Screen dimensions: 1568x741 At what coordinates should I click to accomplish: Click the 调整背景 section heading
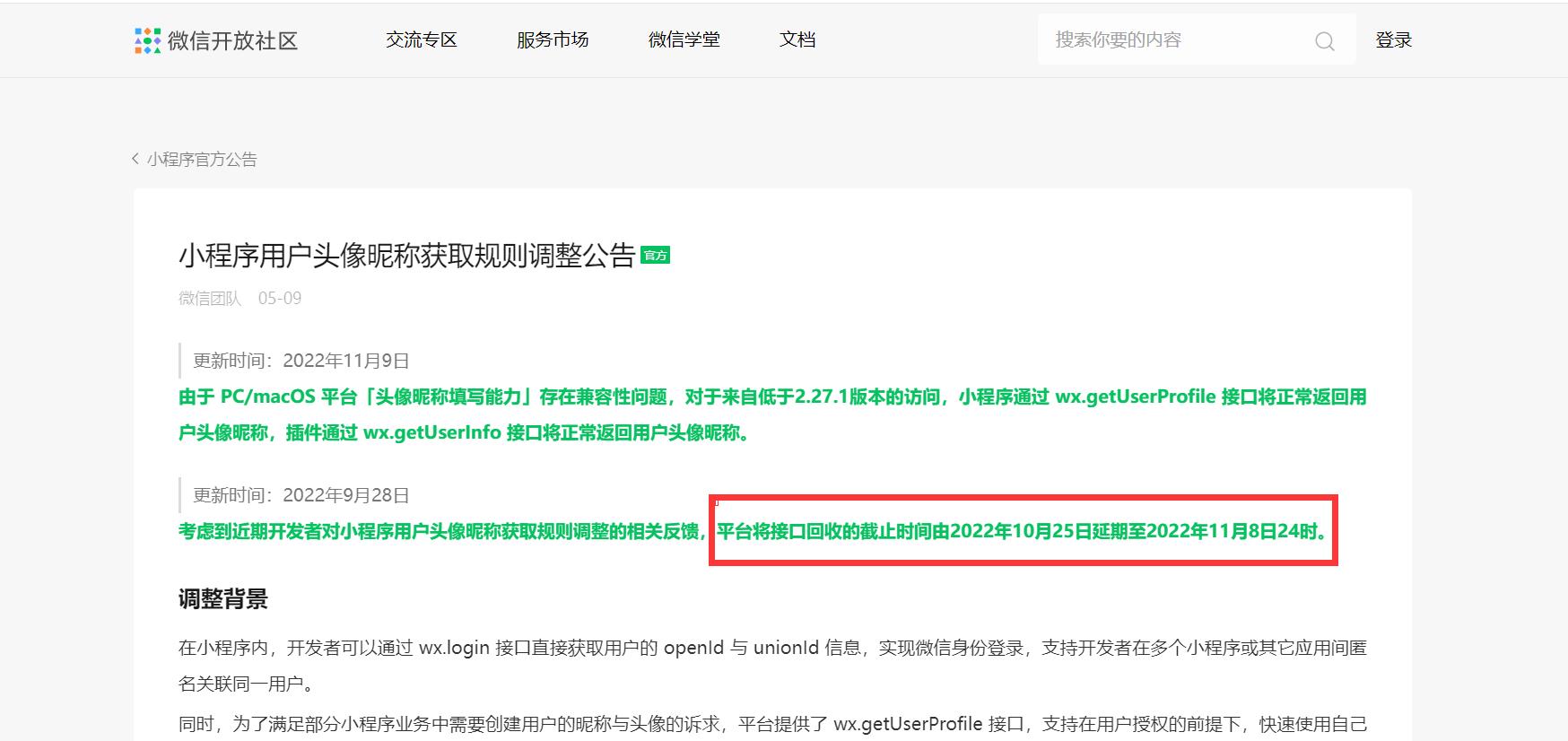[x=223, y=599]
